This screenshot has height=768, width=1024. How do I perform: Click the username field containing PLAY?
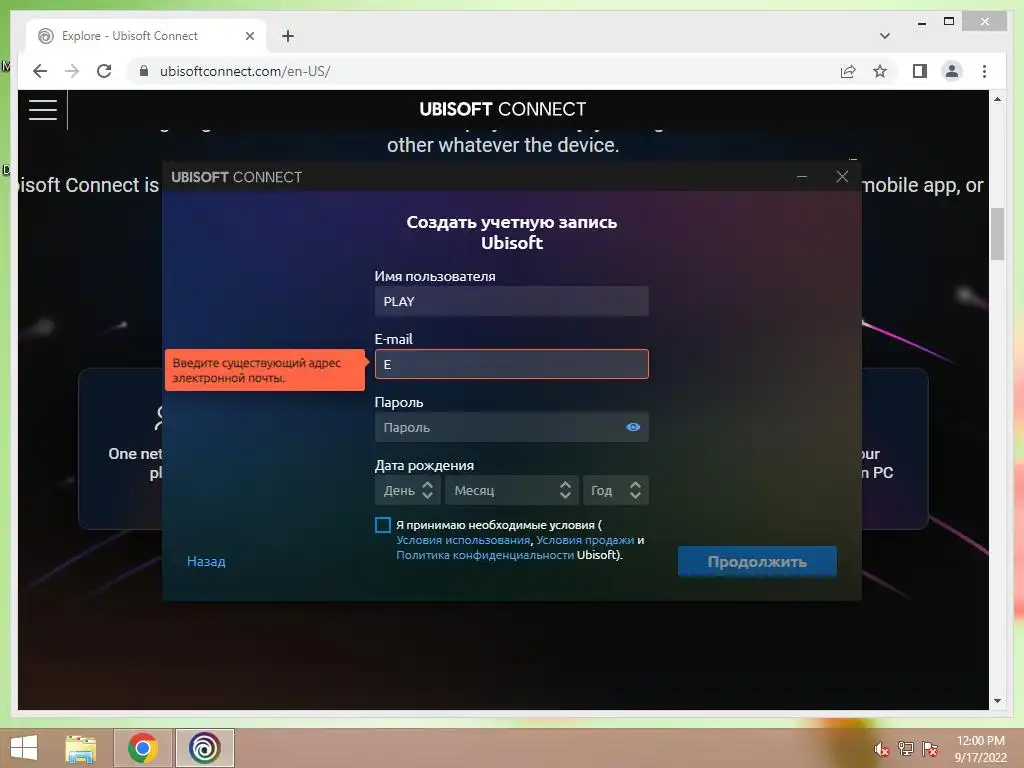511,302
